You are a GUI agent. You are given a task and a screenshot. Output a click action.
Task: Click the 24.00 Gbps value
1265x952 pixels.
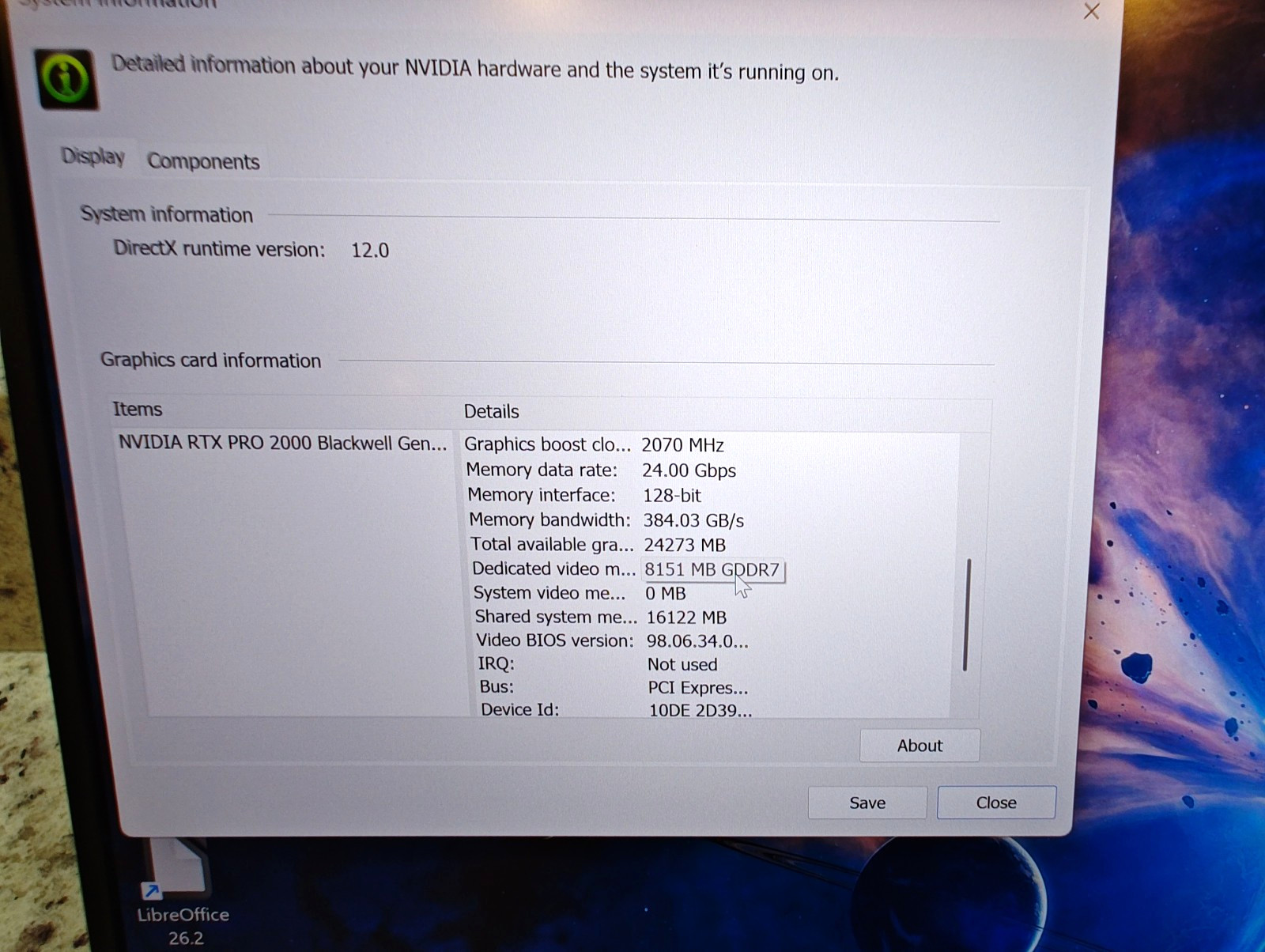tap(689, 470)
